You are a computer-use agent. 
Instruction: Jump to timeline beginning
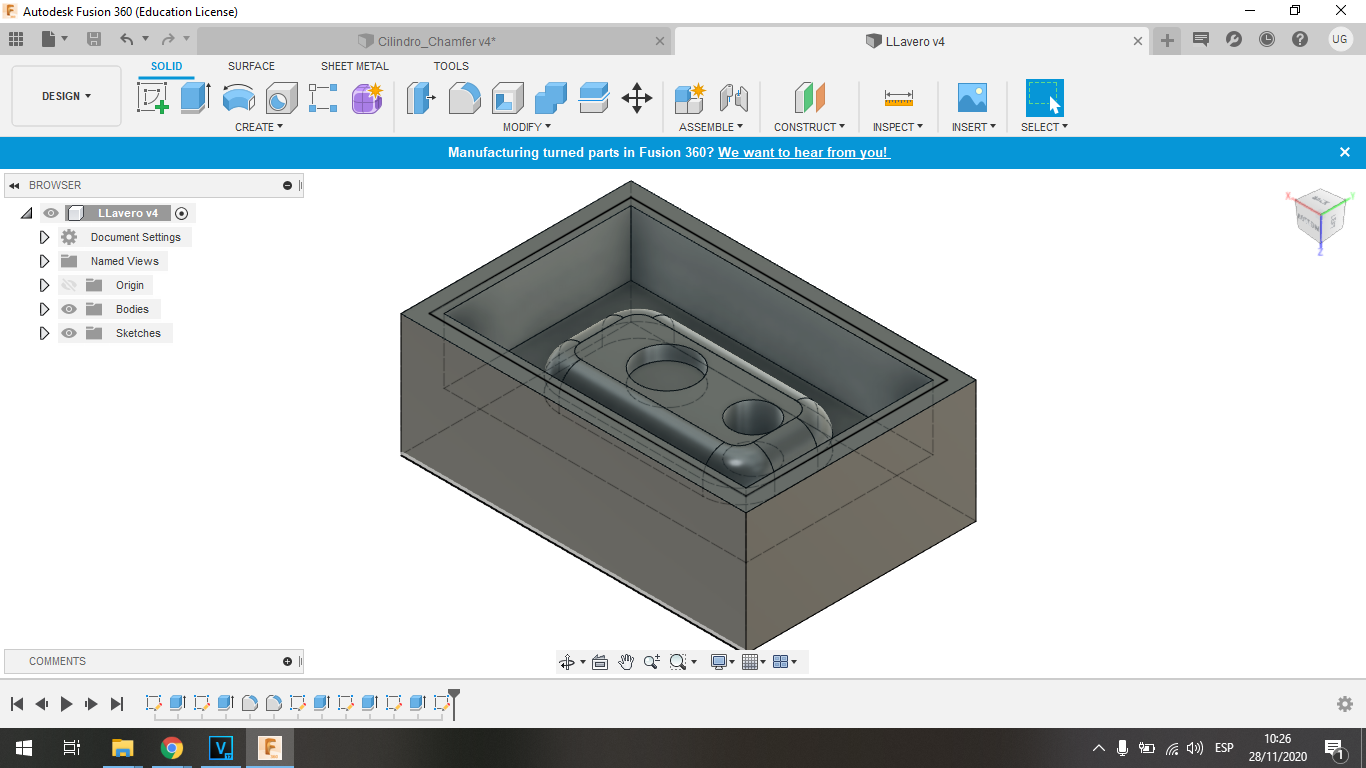pyautogui.click(x=17, y=704)
